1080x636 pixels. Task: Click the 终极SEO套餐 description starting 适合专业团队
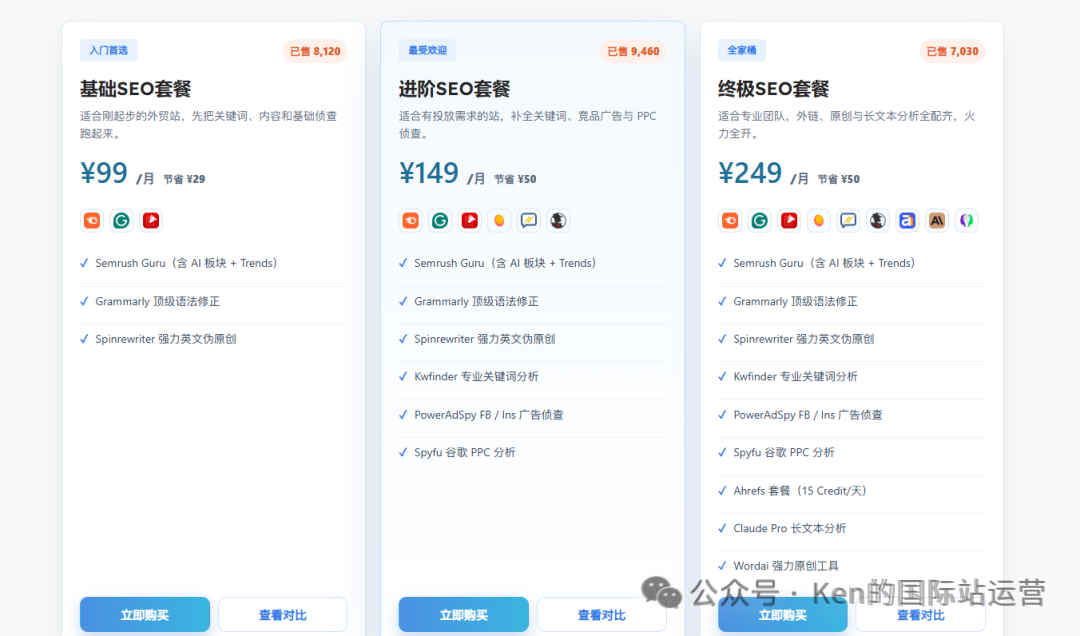847,125
